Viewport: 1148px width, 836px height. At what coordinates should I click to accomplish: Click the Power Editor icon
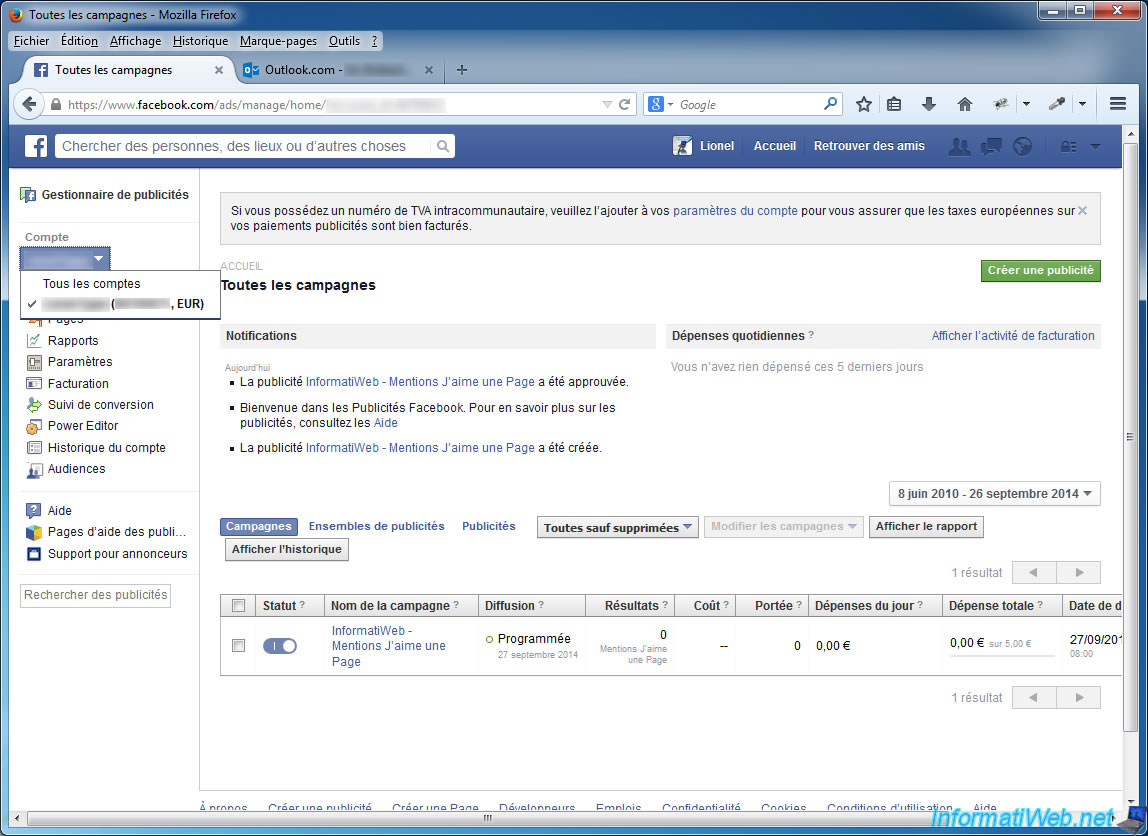[34, 426]
